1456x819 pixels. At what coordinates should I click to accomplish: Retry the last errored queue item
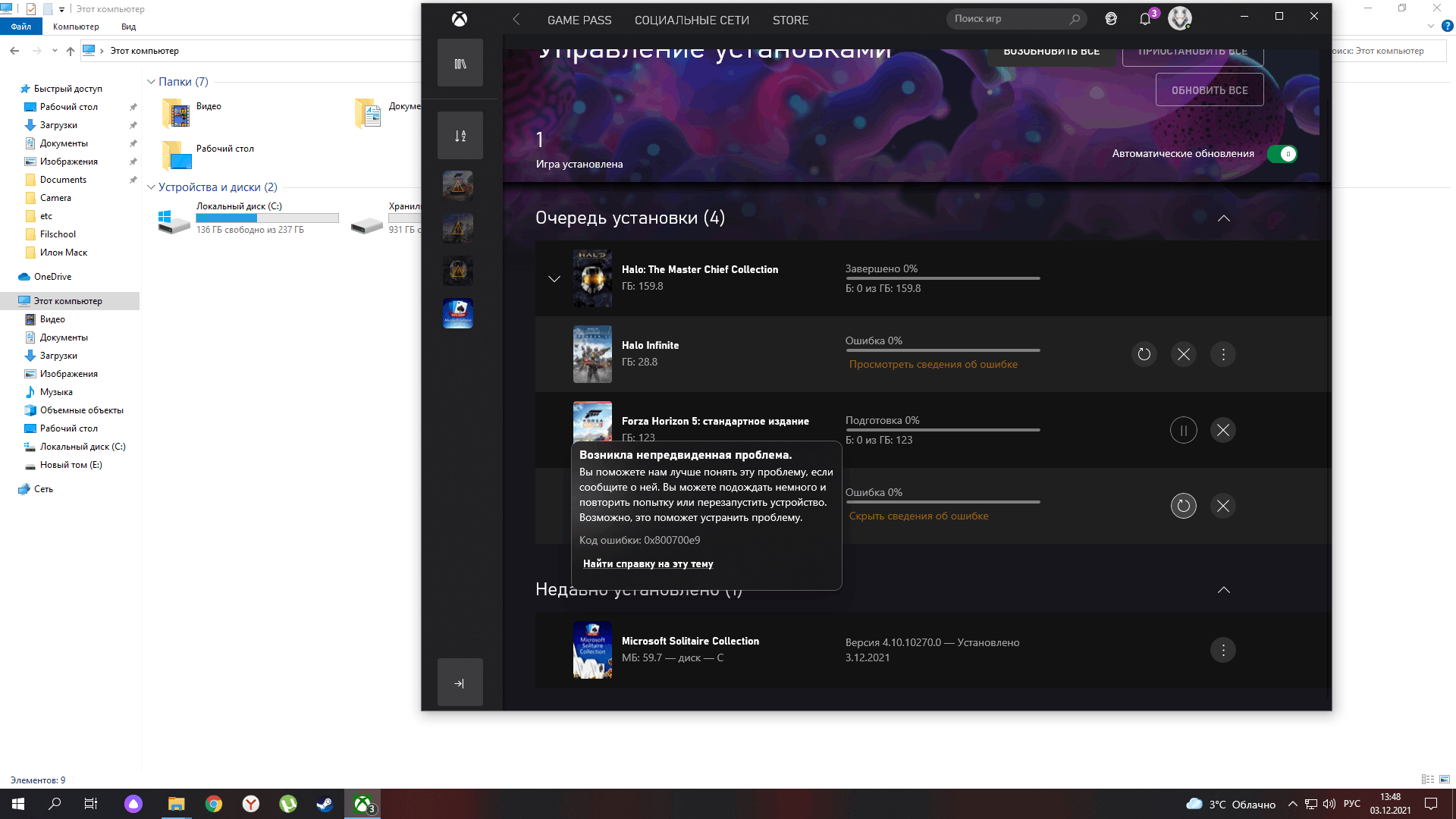pyautogui.click(x=1184, y=506)
